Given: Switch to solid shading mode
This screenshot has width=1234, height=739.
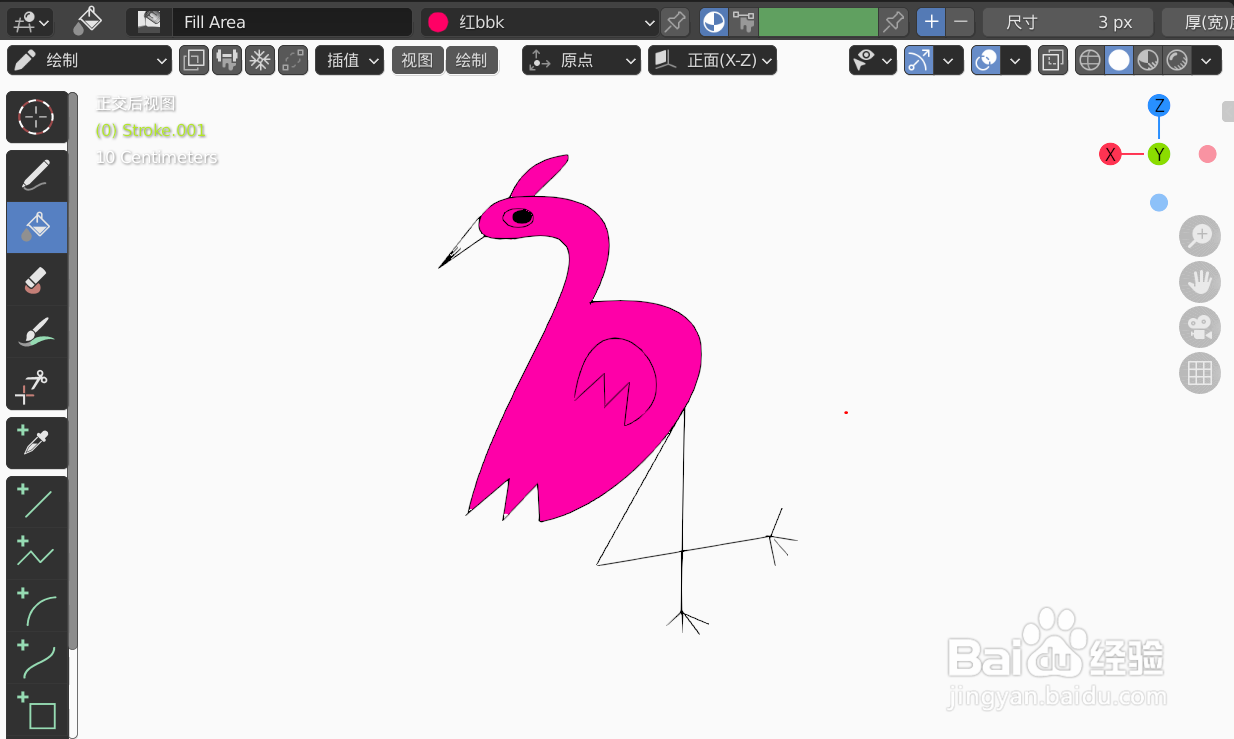Looking at the screenshot, I should (1119, 61).
